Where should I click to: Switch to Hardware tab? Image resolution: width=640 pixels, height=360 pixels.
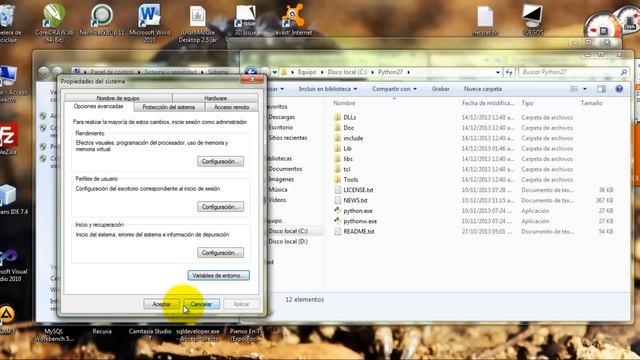pyautogui.click(x=216, y=98)
